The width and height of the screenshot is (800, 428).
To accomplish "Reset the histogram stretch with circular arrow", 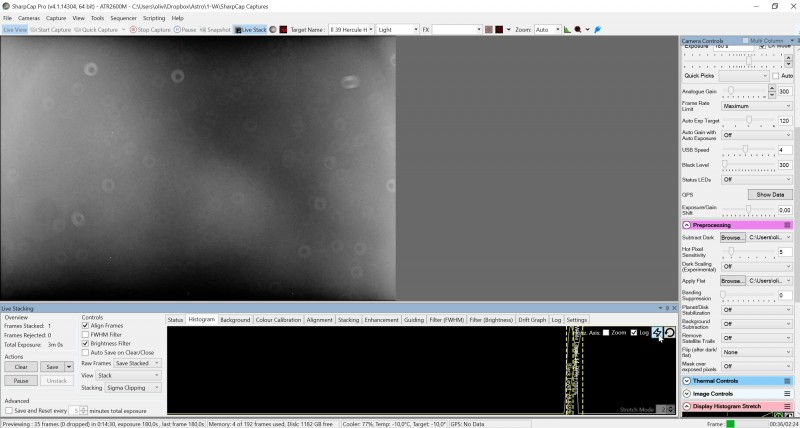I will pos(669,333).
